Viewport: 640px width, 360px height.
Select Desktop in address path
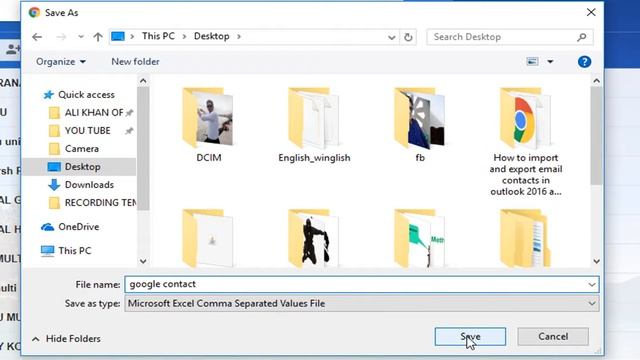(x=211, y=36)
